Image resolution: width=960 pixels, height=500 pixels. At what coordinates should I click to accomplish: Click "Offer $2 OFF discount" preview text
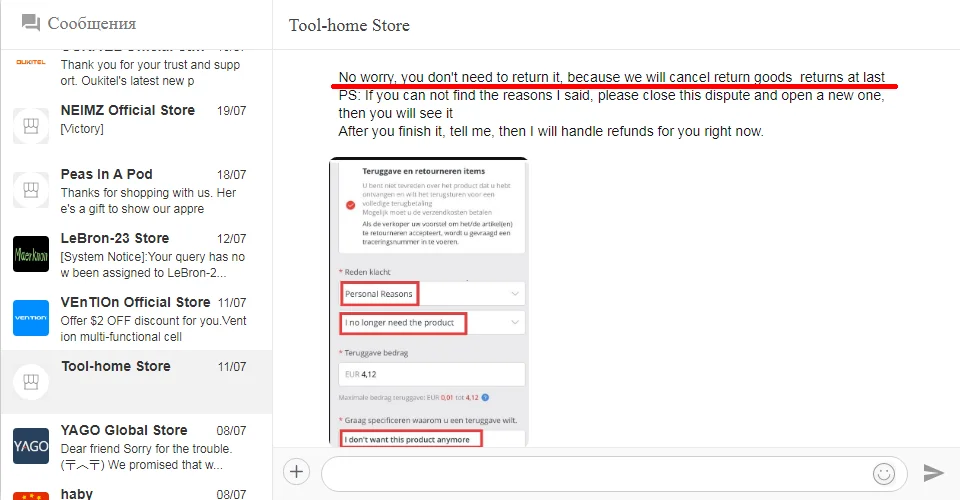[154, 329]
